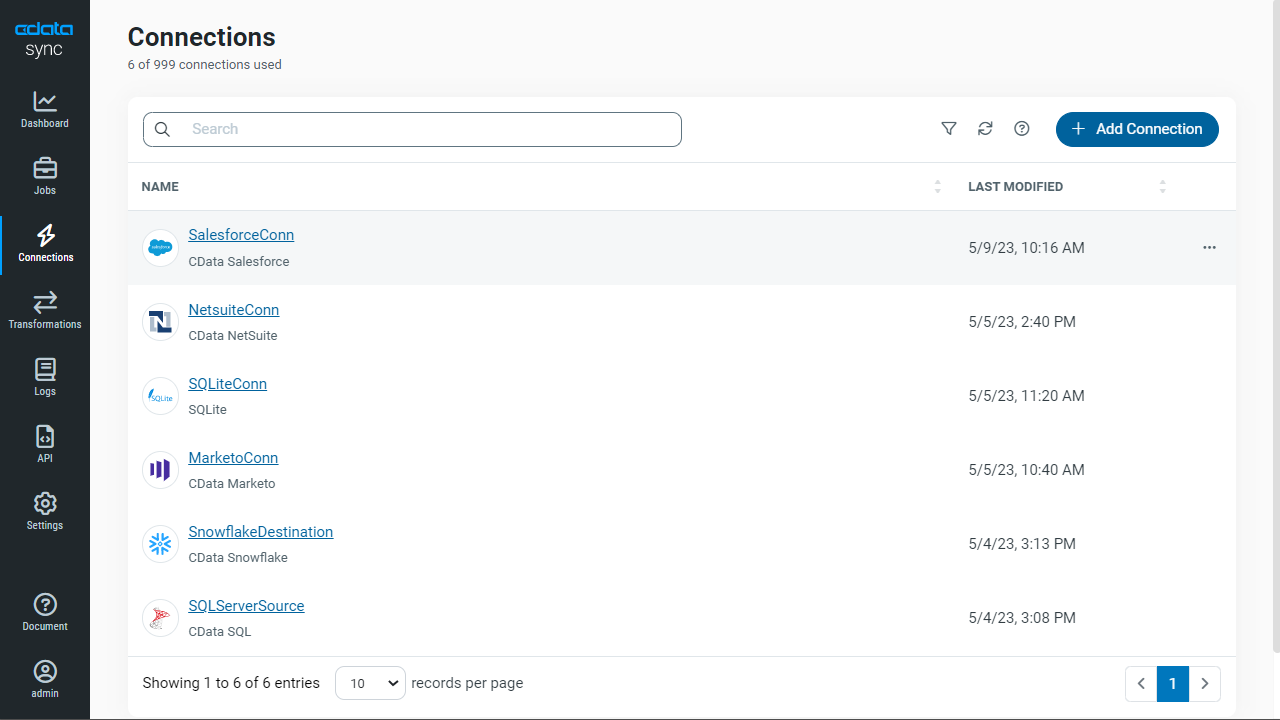The height and width of the screenshot is (720, 1280).
Task: Refresh the connections list
Action: coord(985,129)
